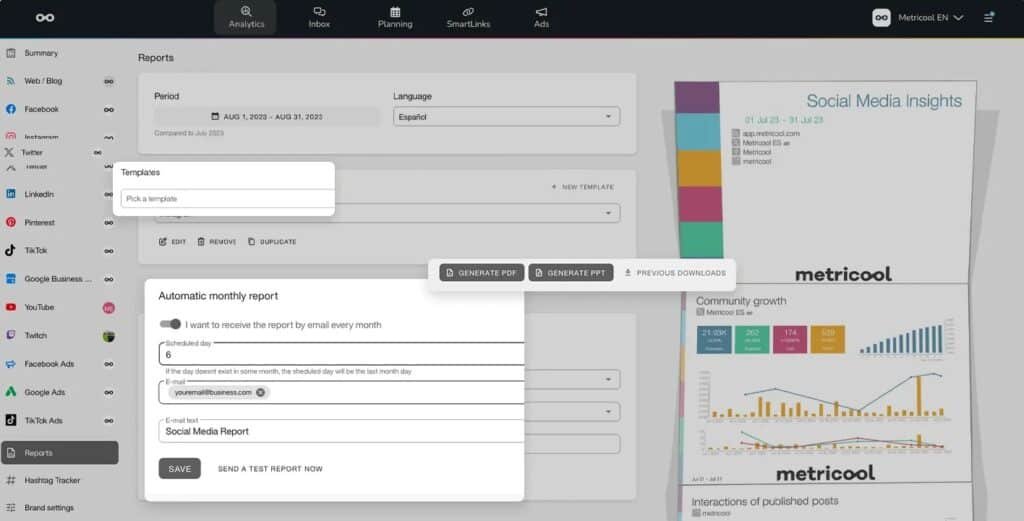Click the purple color tab on report preview
The image size is (1024, 521).
pyautogui.click(x=697, y=98)
